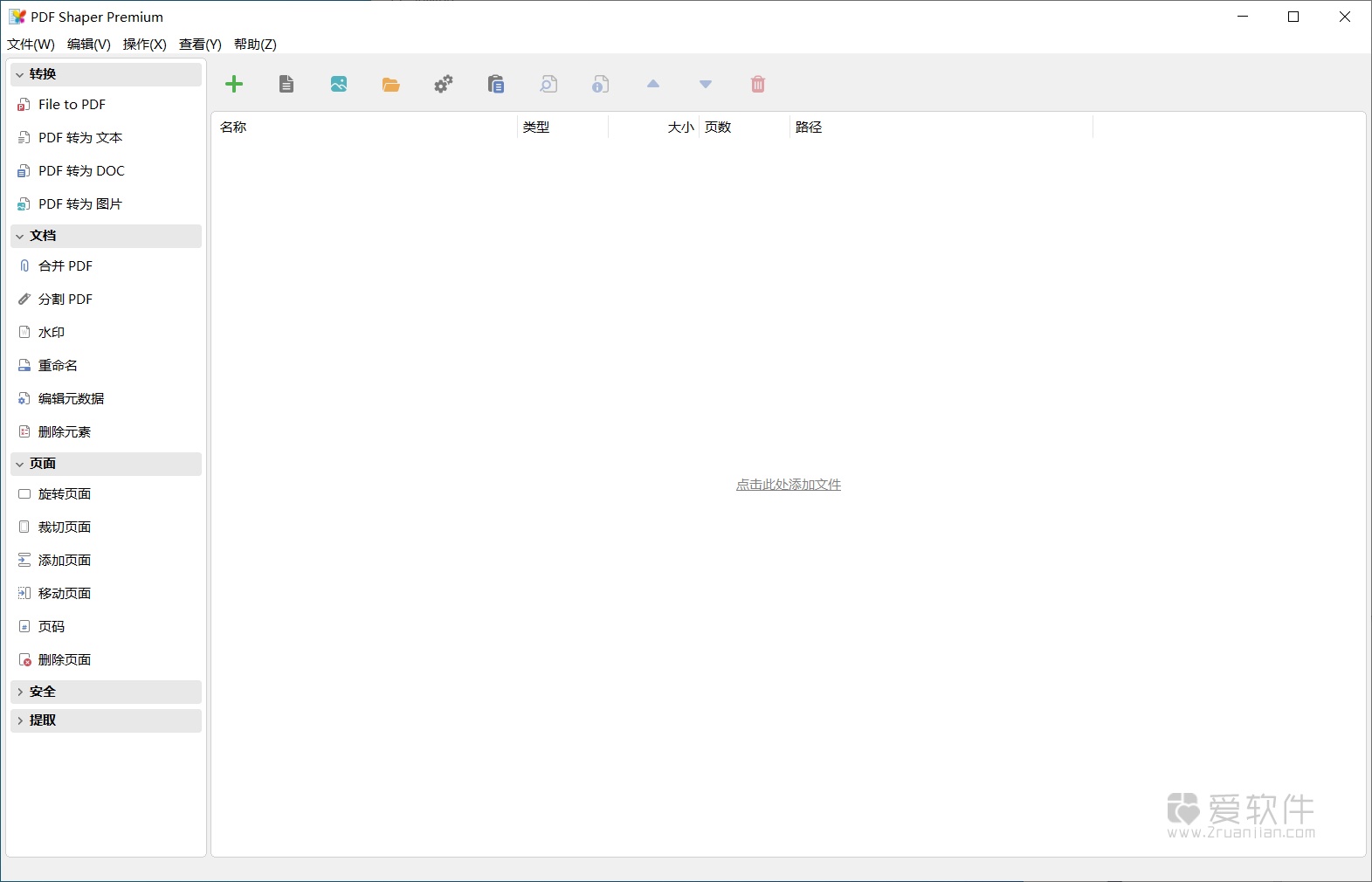Click the clipboard paste toolbar icon

click(496, 84)
